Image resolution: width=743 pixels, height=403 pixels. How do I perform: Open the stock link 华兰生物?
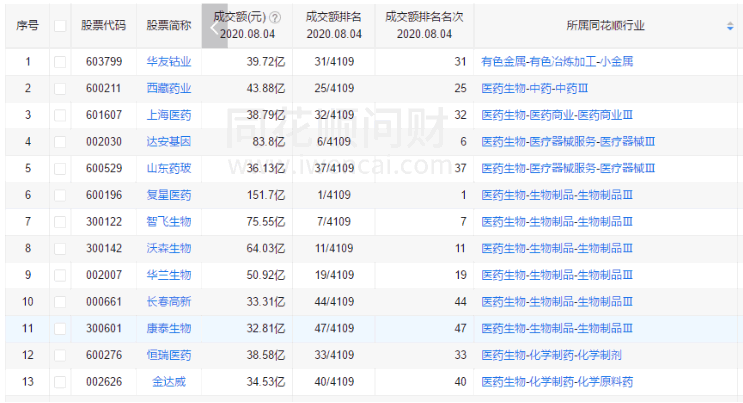click(x=169, y=275)
